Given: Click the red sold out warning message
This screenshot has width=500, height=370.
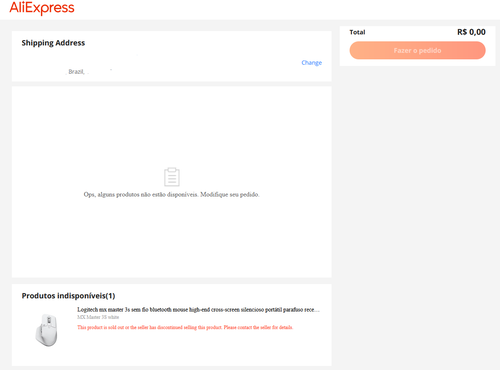Looking at the screenshot, I should coord(185,327).
